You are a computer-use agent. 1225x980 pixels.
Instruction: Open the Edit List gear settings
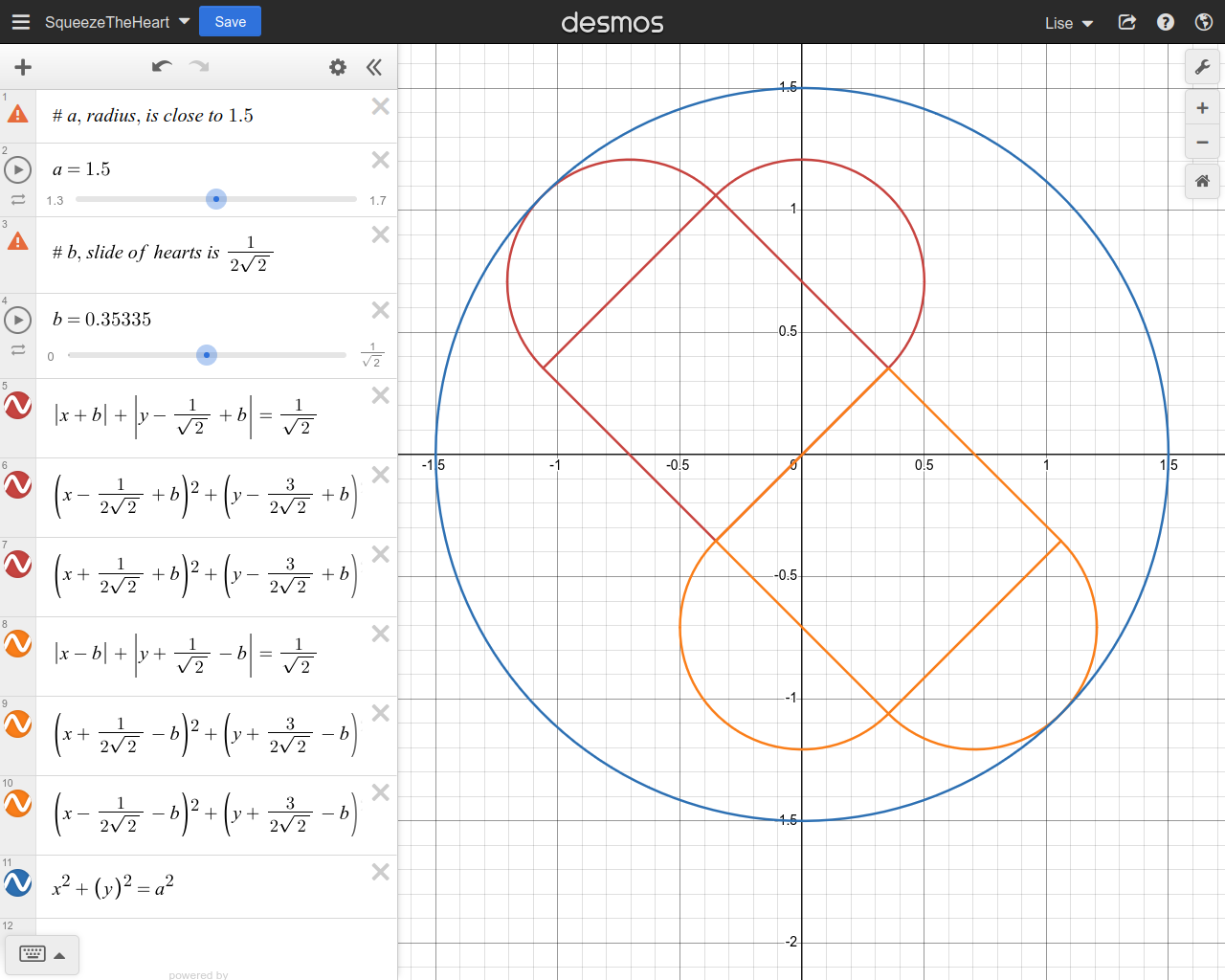[338, 67]
